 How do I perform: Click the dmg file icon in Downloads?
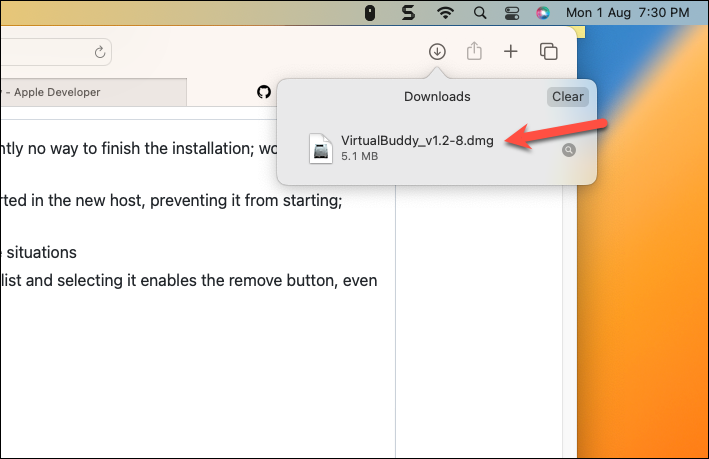[321, 148]
